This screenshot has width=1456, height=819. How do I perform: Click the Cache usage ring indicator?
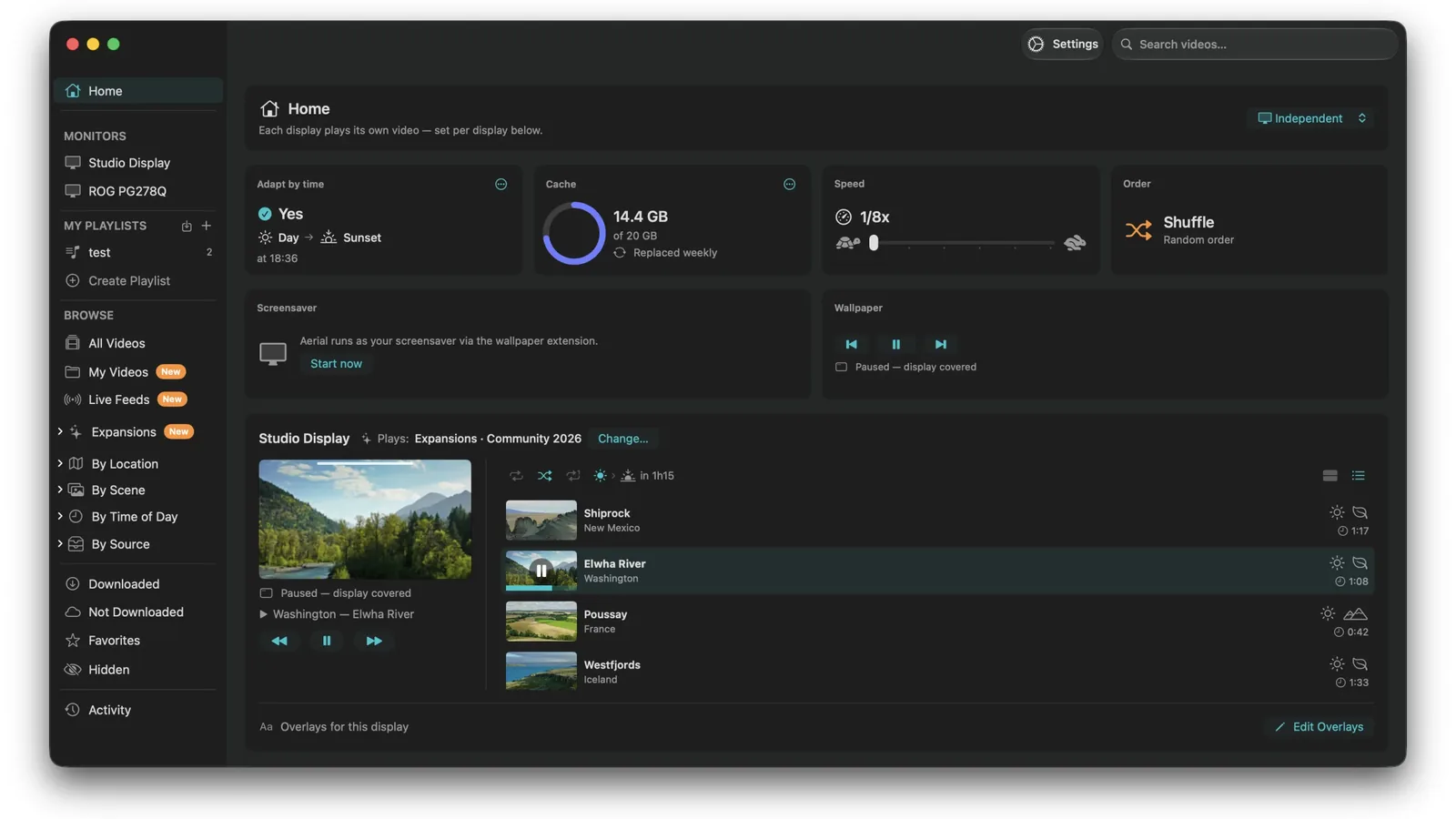(x=573, y=234)
